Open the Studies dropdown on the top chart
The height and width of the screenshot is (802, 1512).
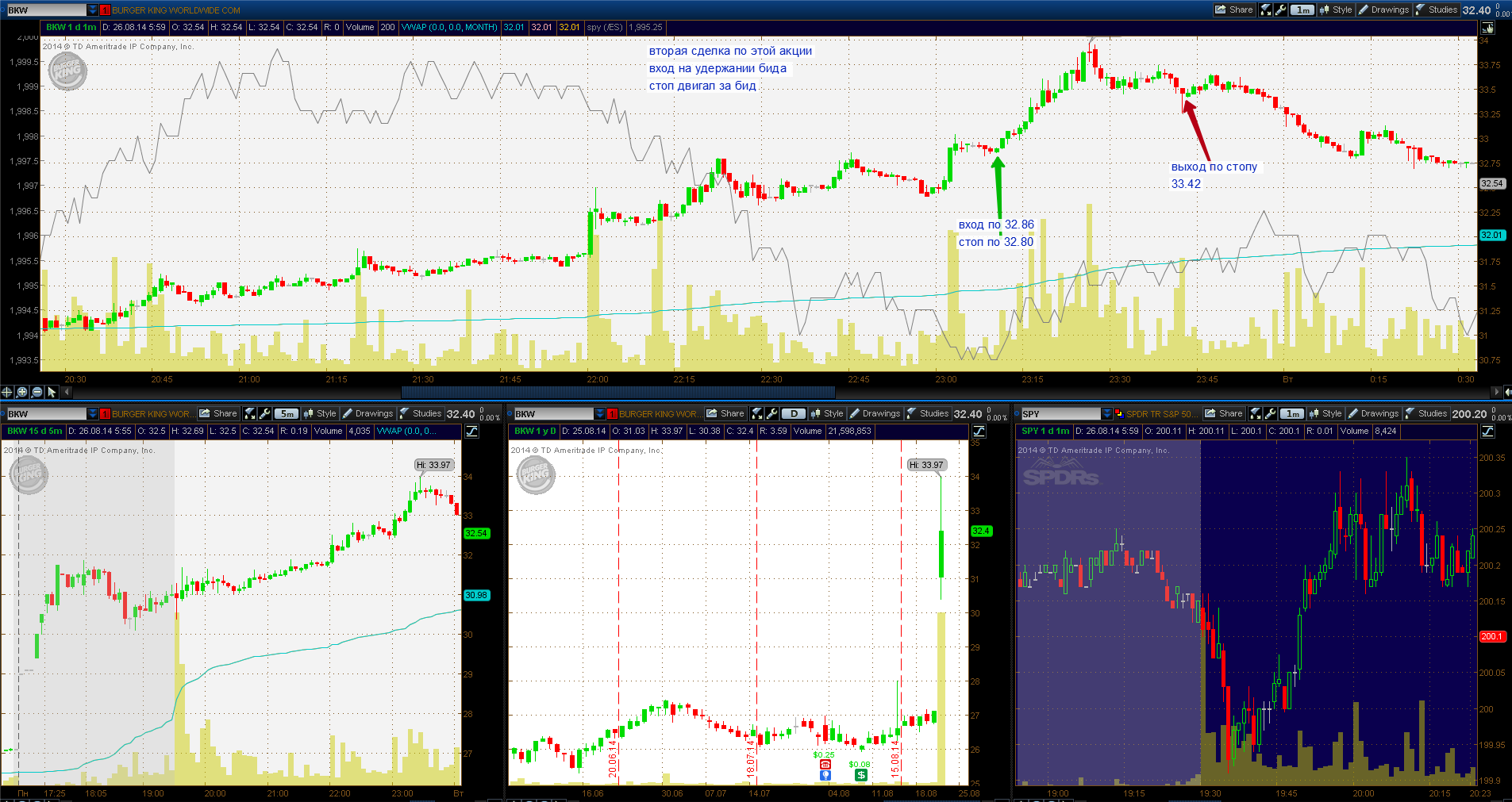pyautogui.click(x=1437, y=10)
